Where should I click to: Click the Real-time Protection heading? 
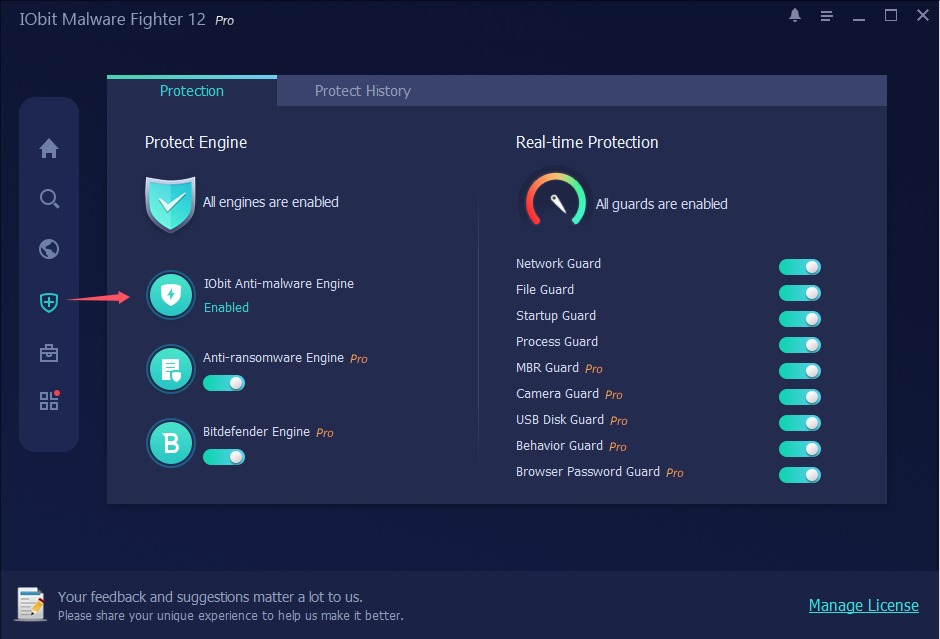[x=587, y=143]
